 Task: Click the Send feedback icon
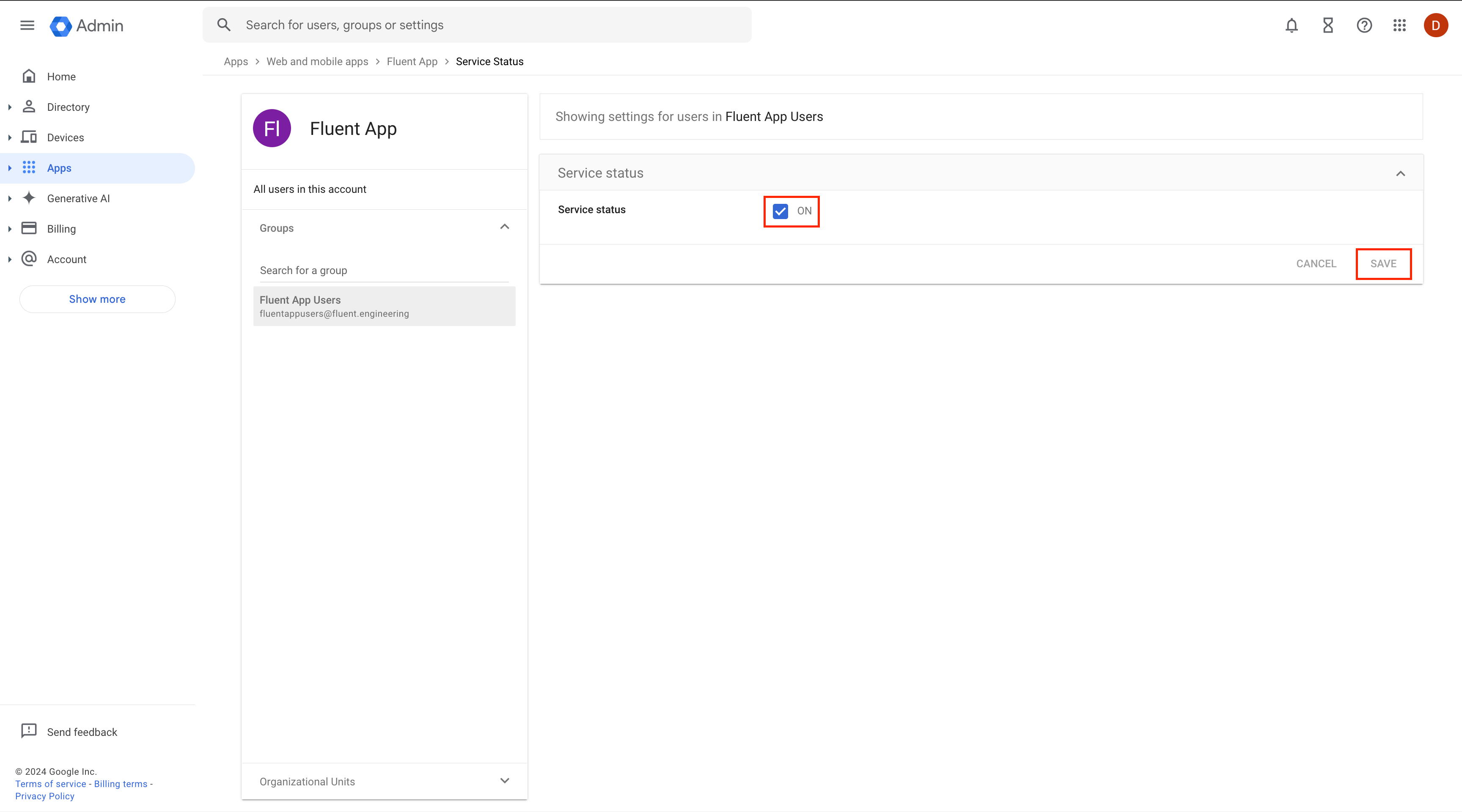[28, 731]
